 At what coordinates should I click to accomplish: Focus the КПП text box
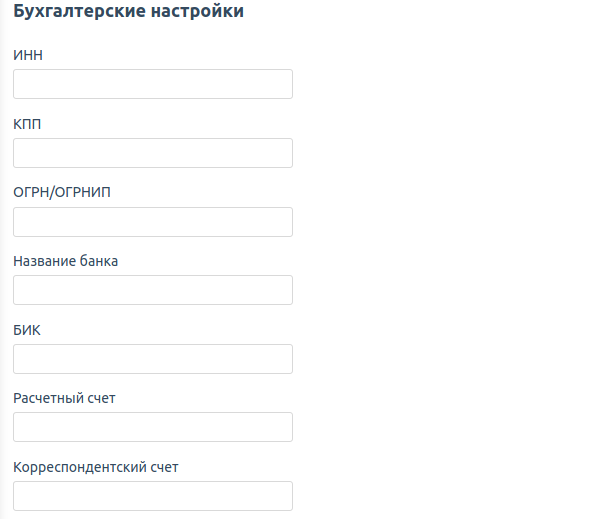click(x=153, y=153)
